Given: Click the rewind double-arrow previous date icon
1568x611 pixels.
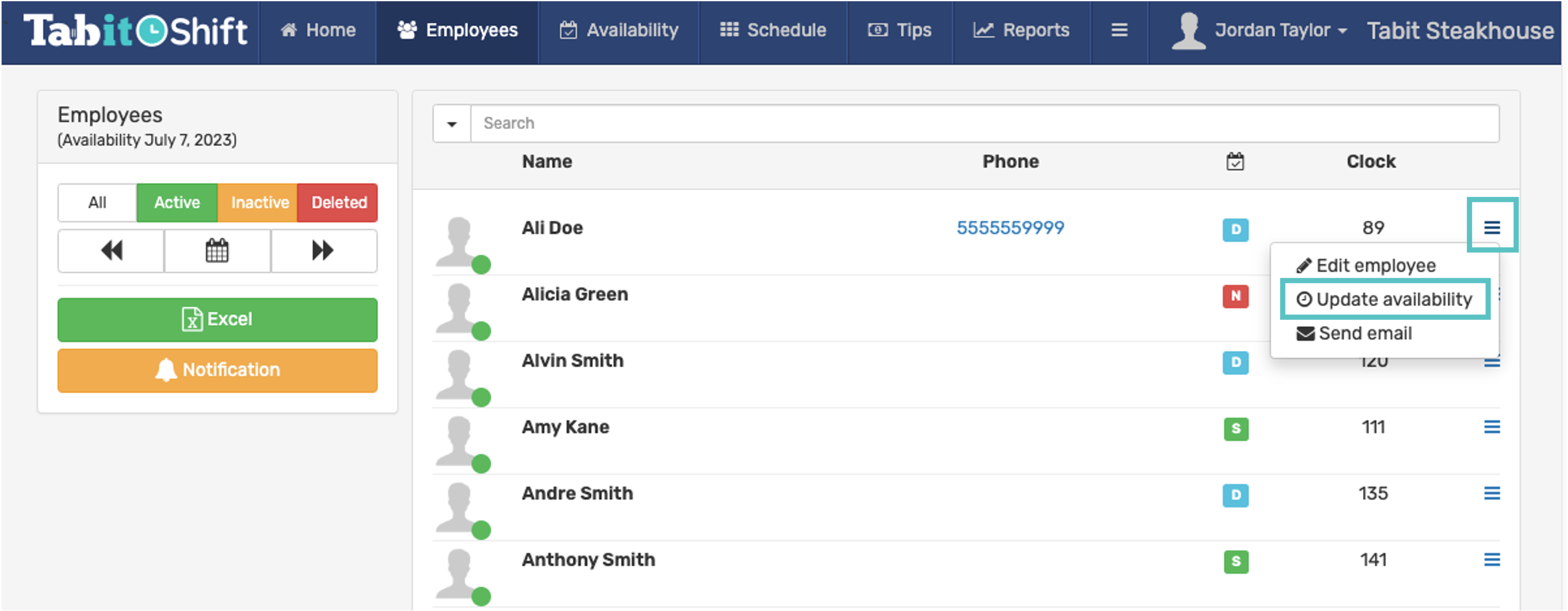Looking at the screenshot, I should coord(111,250).
